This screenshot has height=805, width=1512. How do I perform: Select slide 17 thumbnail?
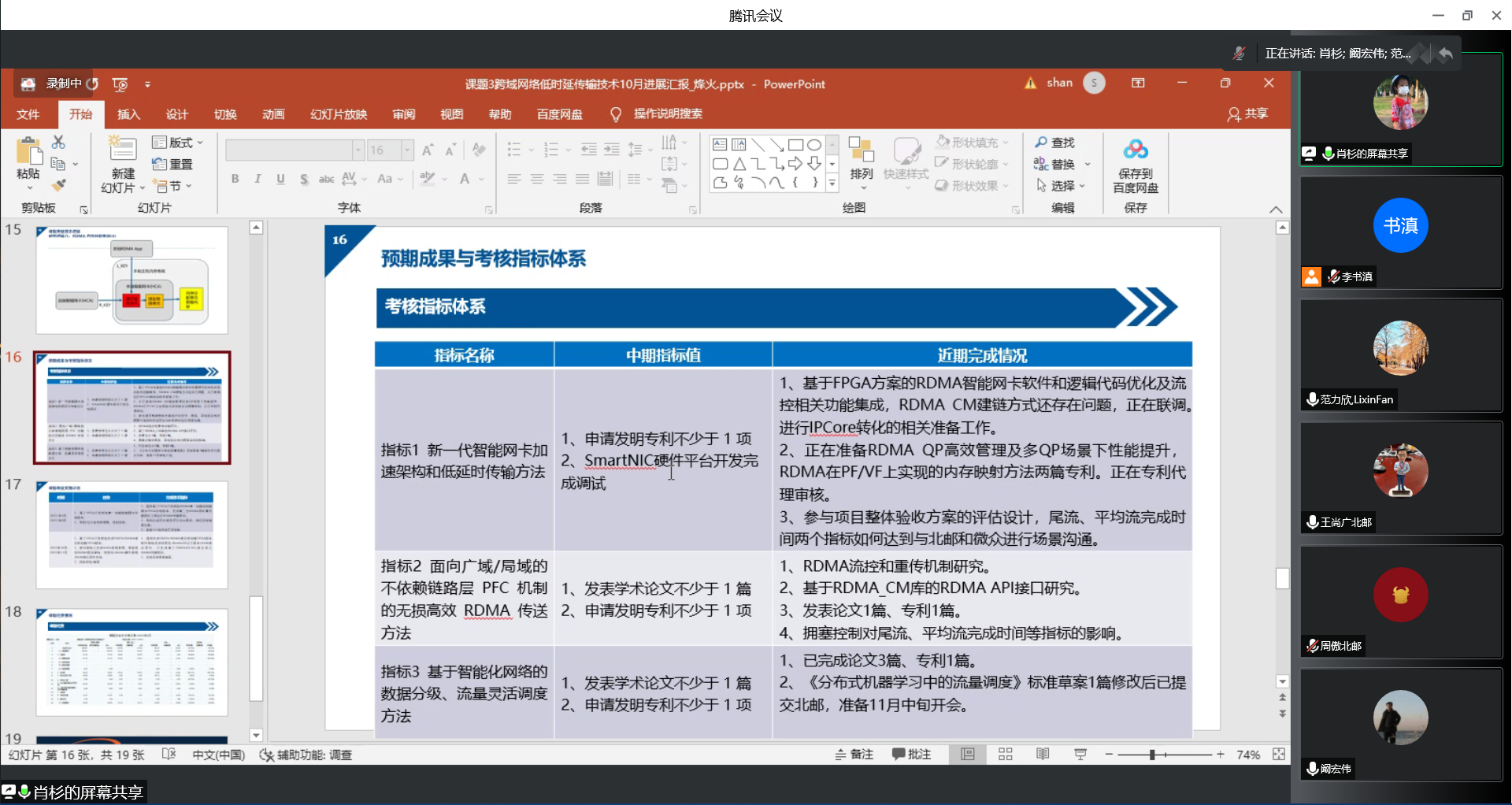pos(132,535)
